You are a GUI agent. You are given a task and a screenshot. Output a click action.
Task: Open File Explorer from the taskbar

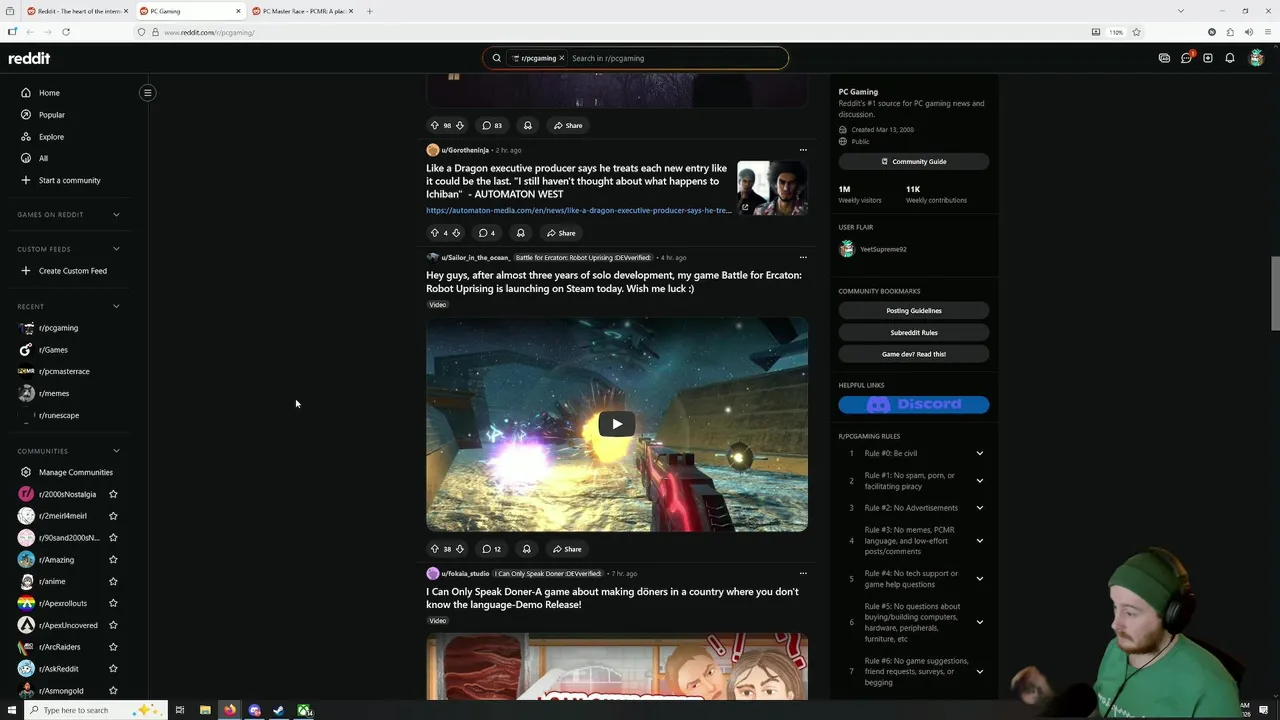(x=205, y=710)
